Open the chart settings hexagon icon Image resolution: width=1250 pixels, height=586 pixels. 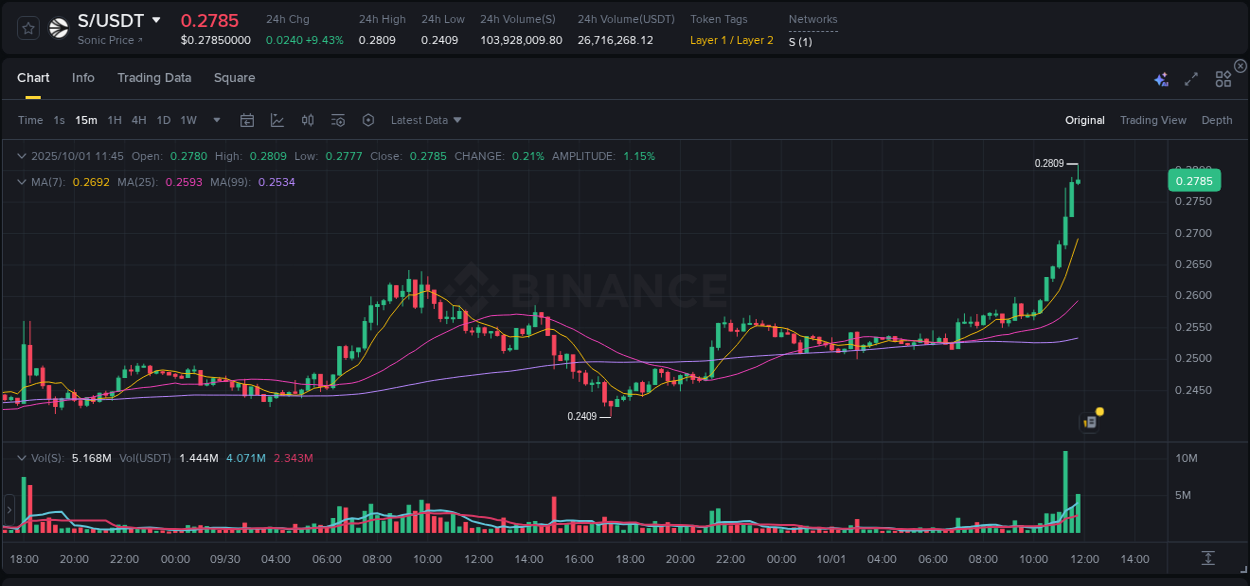tap(368, 120)
